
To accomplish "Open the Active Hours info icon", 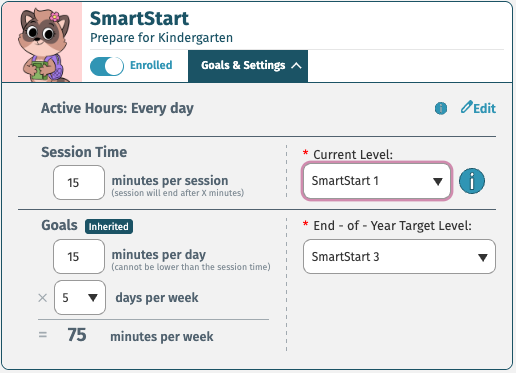I will click(441, 108).
